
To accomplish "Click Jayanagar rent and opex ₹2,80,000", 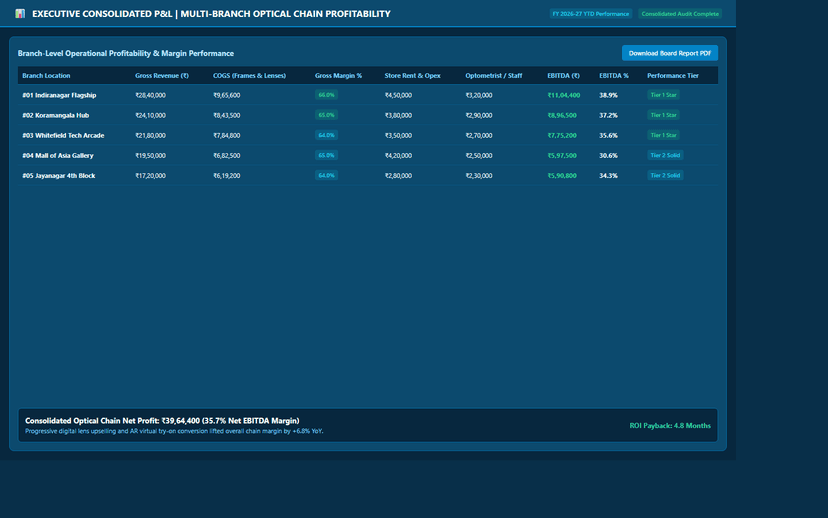I will tap(398, 175).
